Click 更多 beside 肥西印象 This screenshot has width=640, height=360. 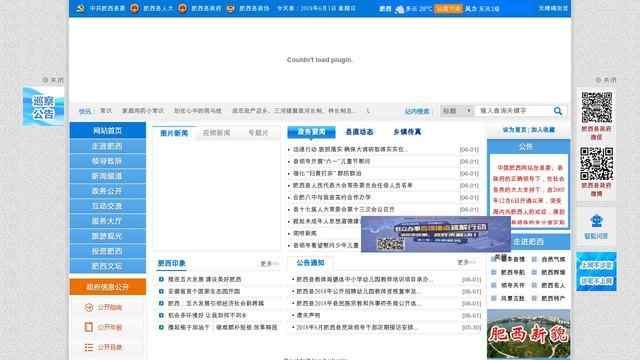268,264
